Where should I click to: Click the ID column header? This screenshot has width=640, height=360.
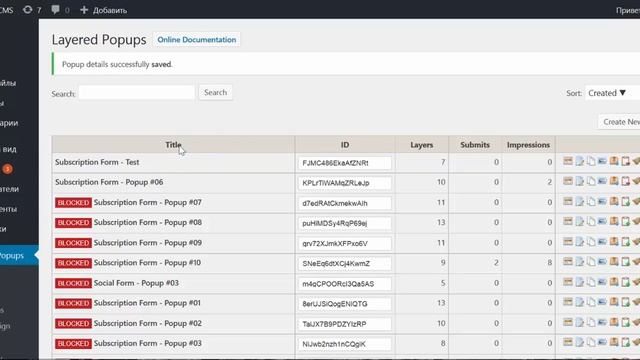coord(345,144)
